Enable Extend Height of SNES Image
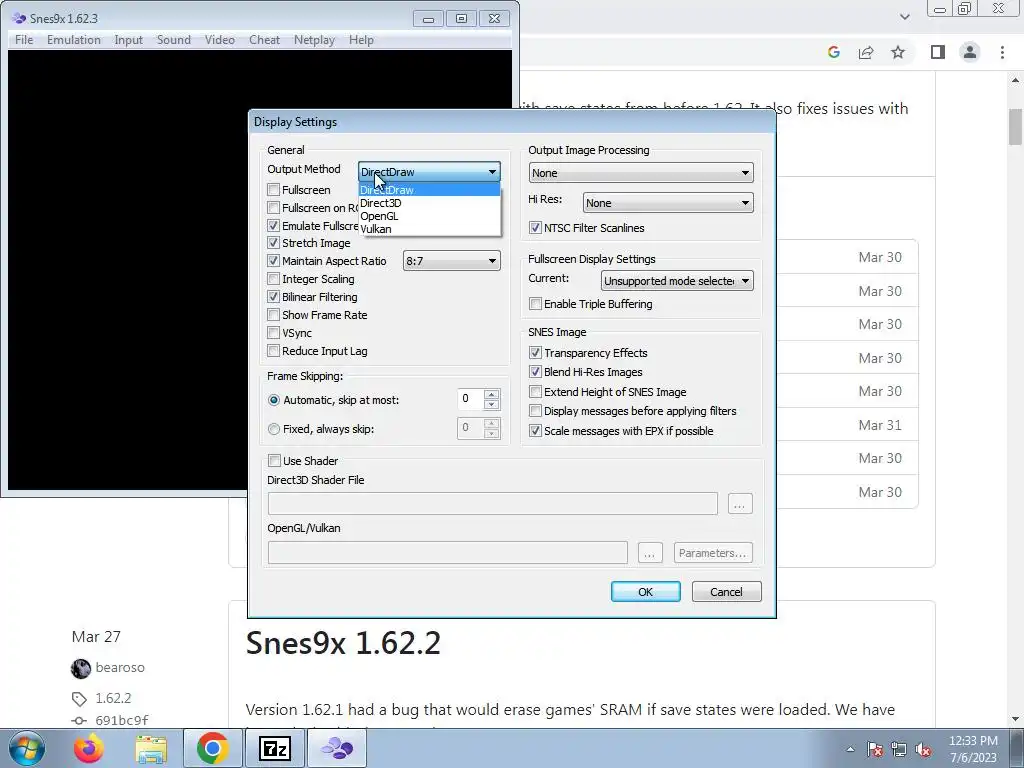Viewport: 1024px width, 768px height. pos(536,392)
